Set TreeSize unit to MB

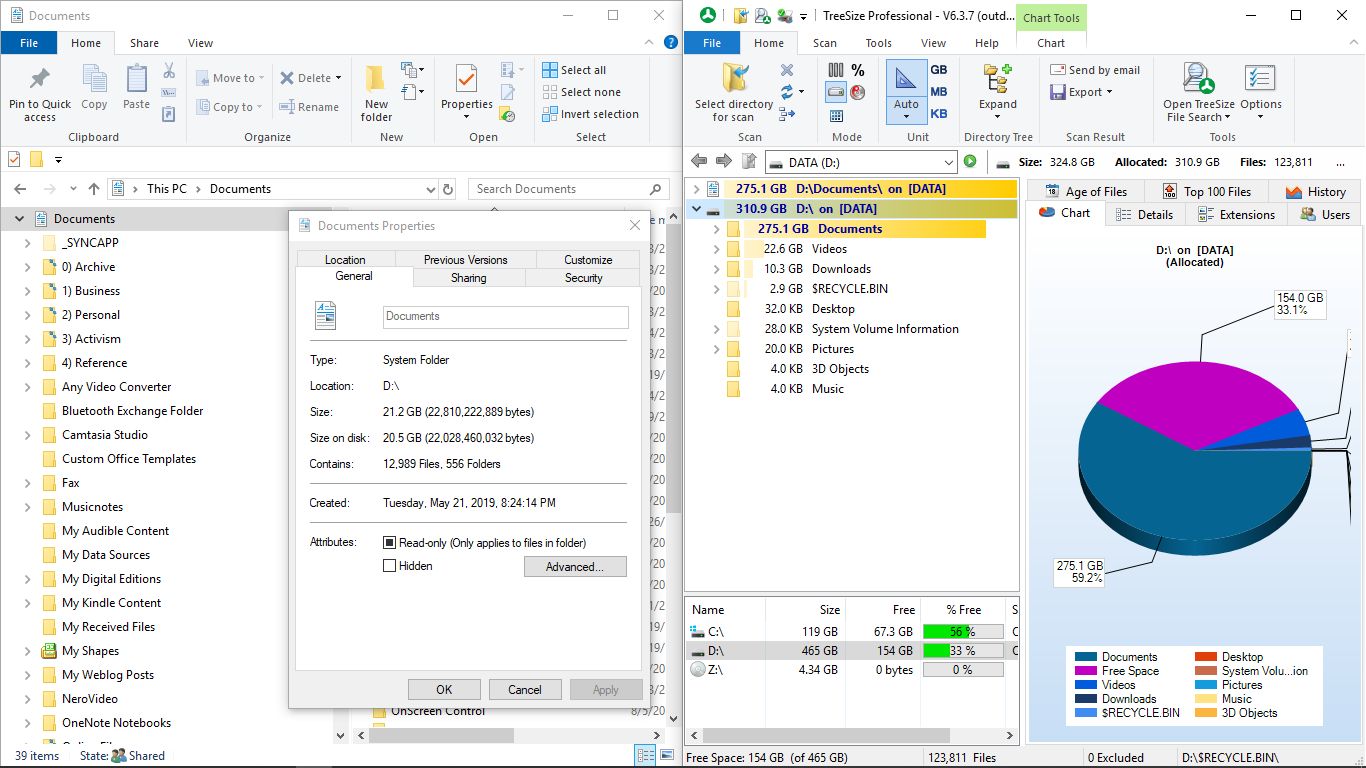(x=939, y=92)
